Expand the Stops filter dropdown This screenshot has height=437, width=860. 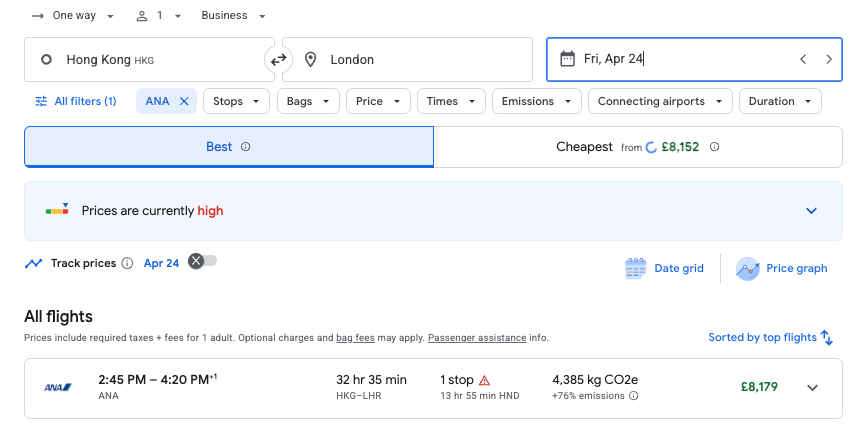tap(237, 101)
